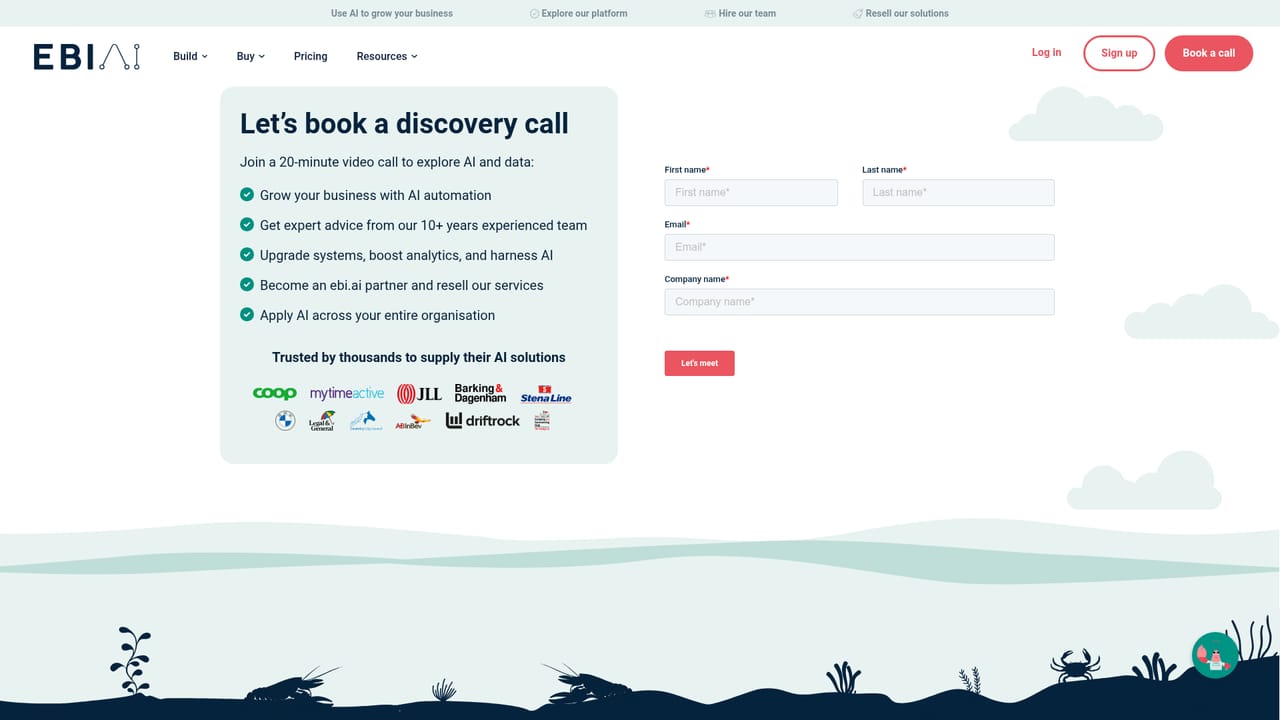Click the green coop logo
This screenshot has width=1280, height=720.
[x=274, y=394]
